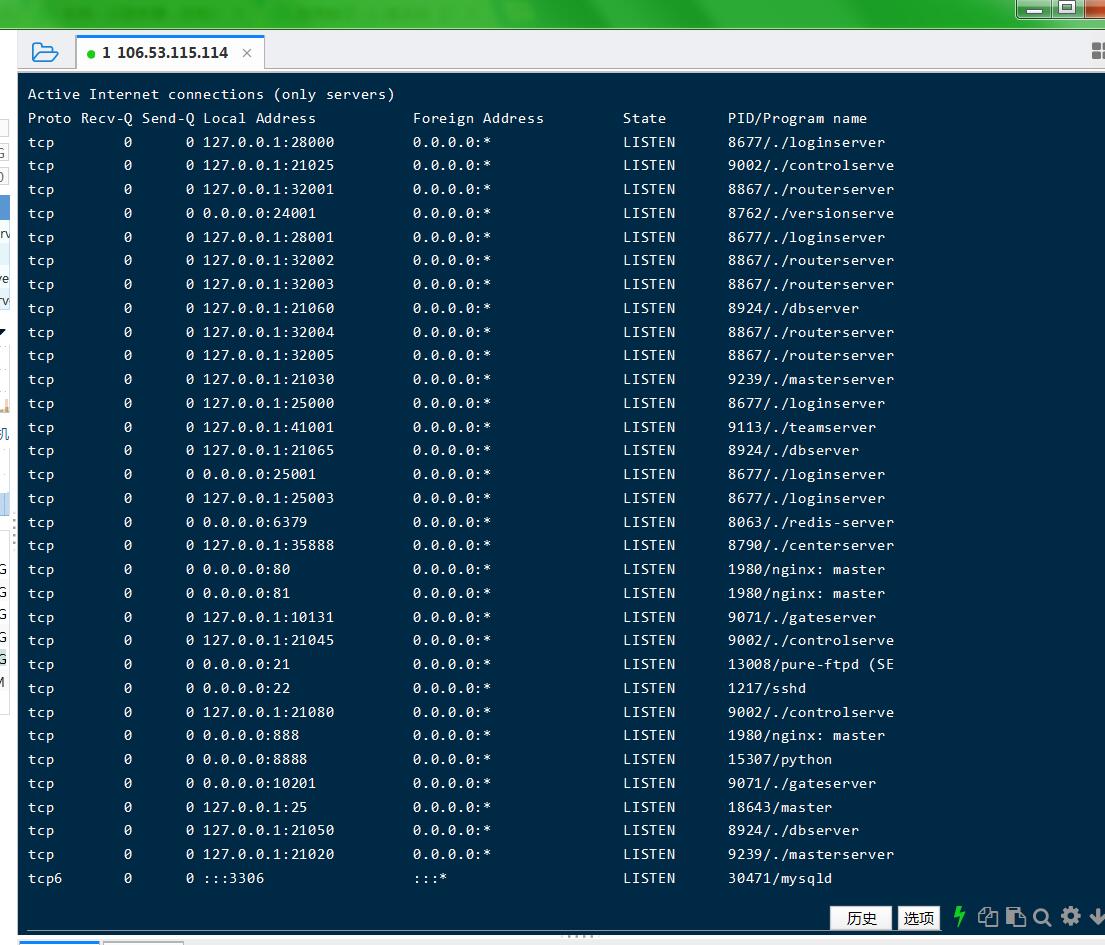Click local address 127.0.0.1:32003
This screenshot has height=945, width=1105.
pyautogui.click(x=268, y=285)
